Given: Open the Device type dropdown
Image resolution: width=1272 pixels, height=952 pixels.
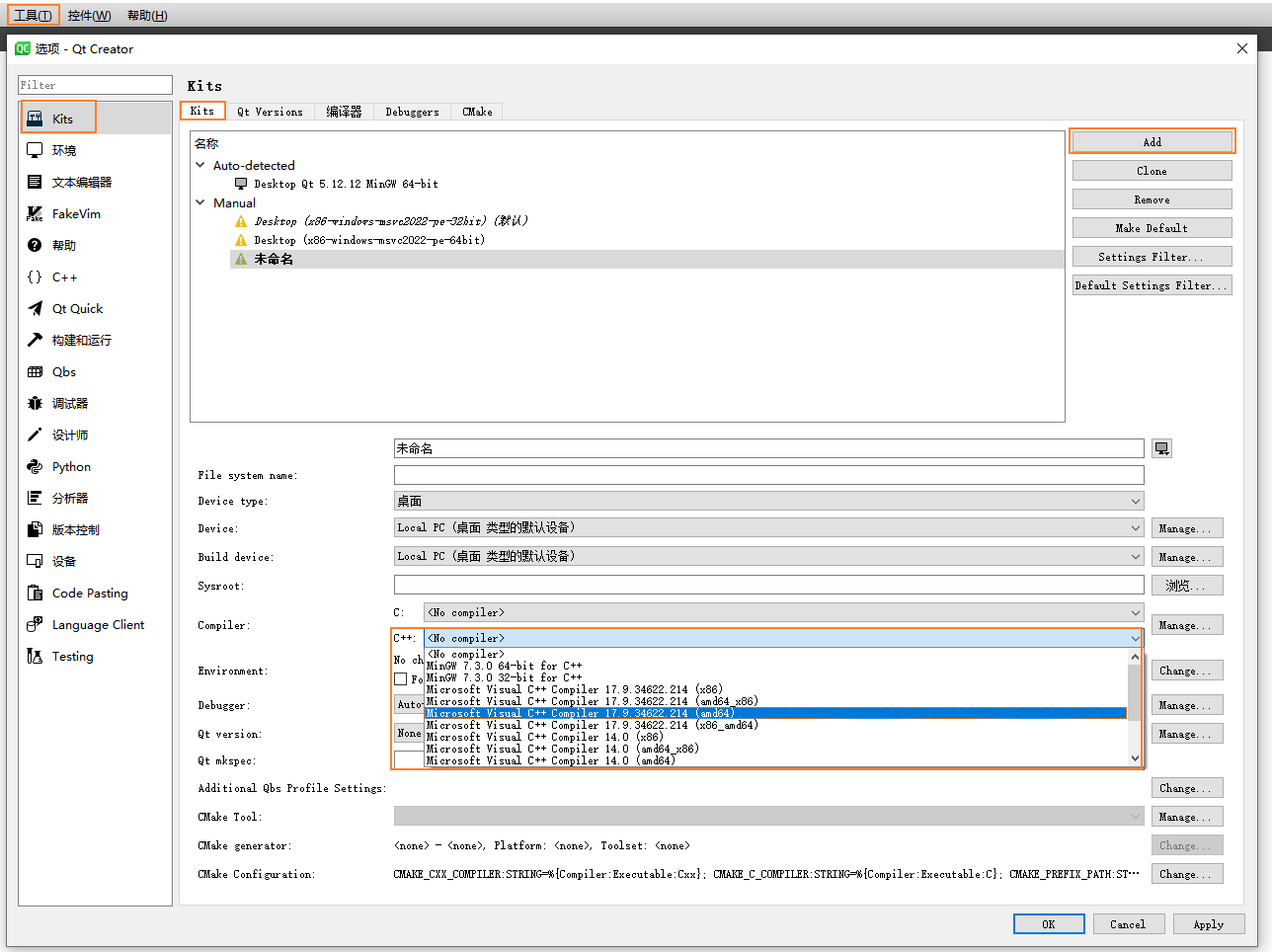Looking at the screenshot, I should point(768,501).
